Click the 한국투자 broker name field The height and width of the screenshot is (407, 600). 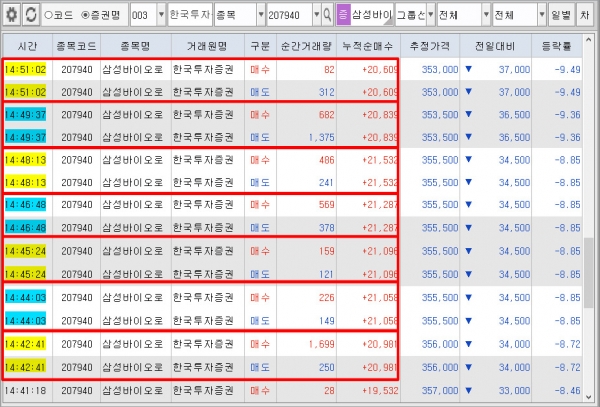pos(190,15)
